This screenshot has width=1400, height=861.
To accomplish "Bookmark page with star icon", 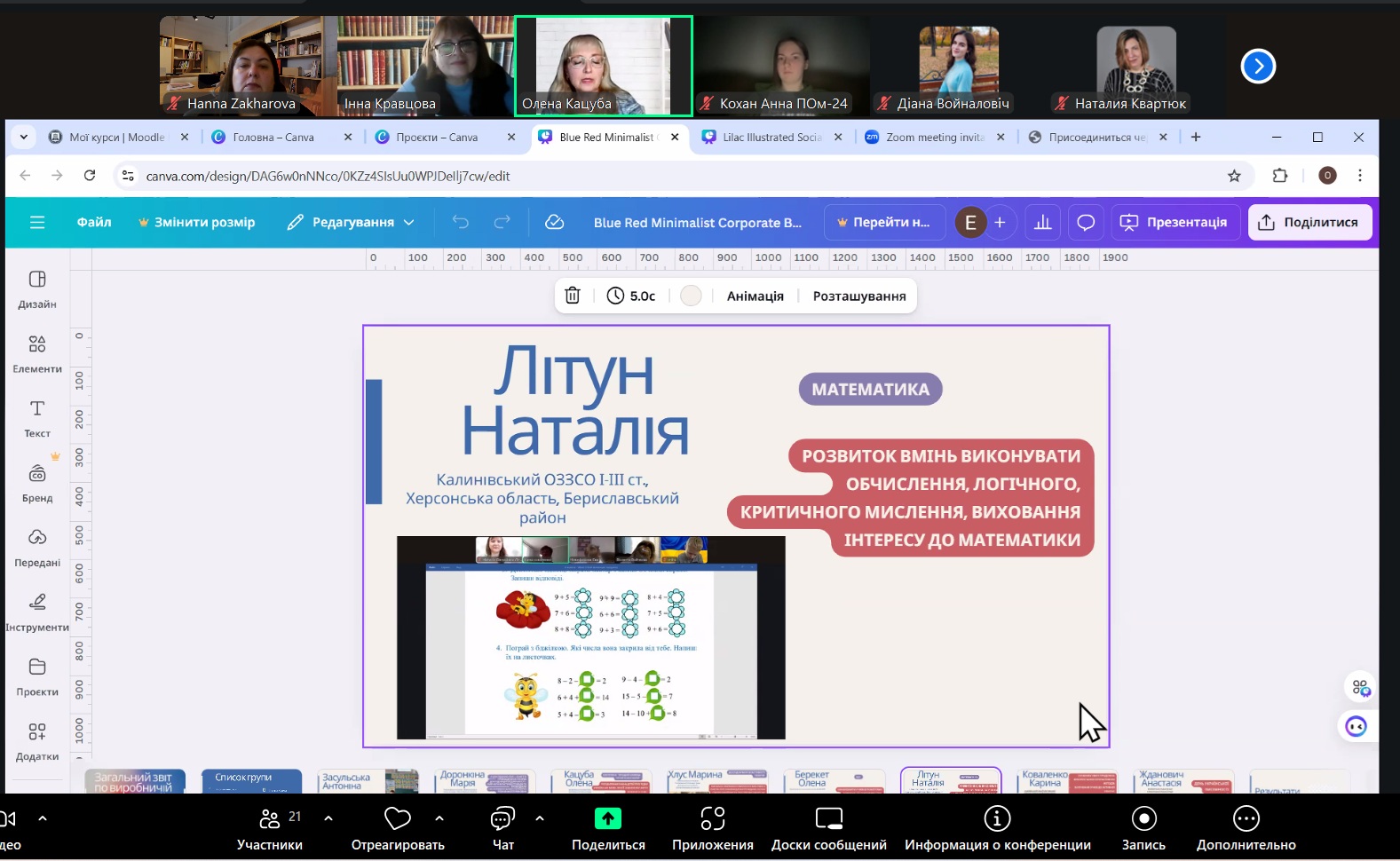I will tap(1234, 176).
